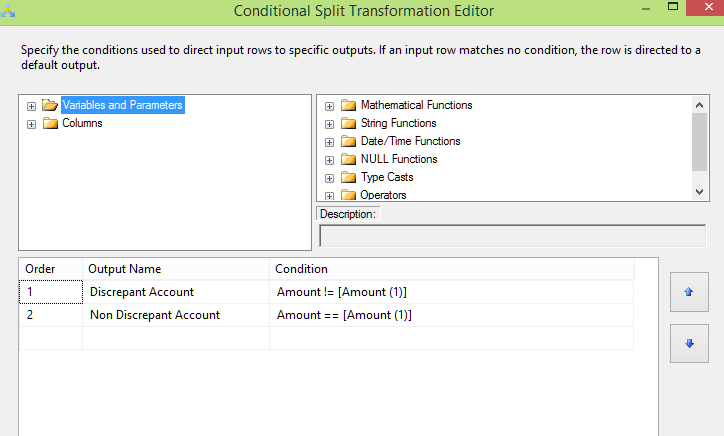Click the functions list scroll up arrow

(x=700, y=105)
